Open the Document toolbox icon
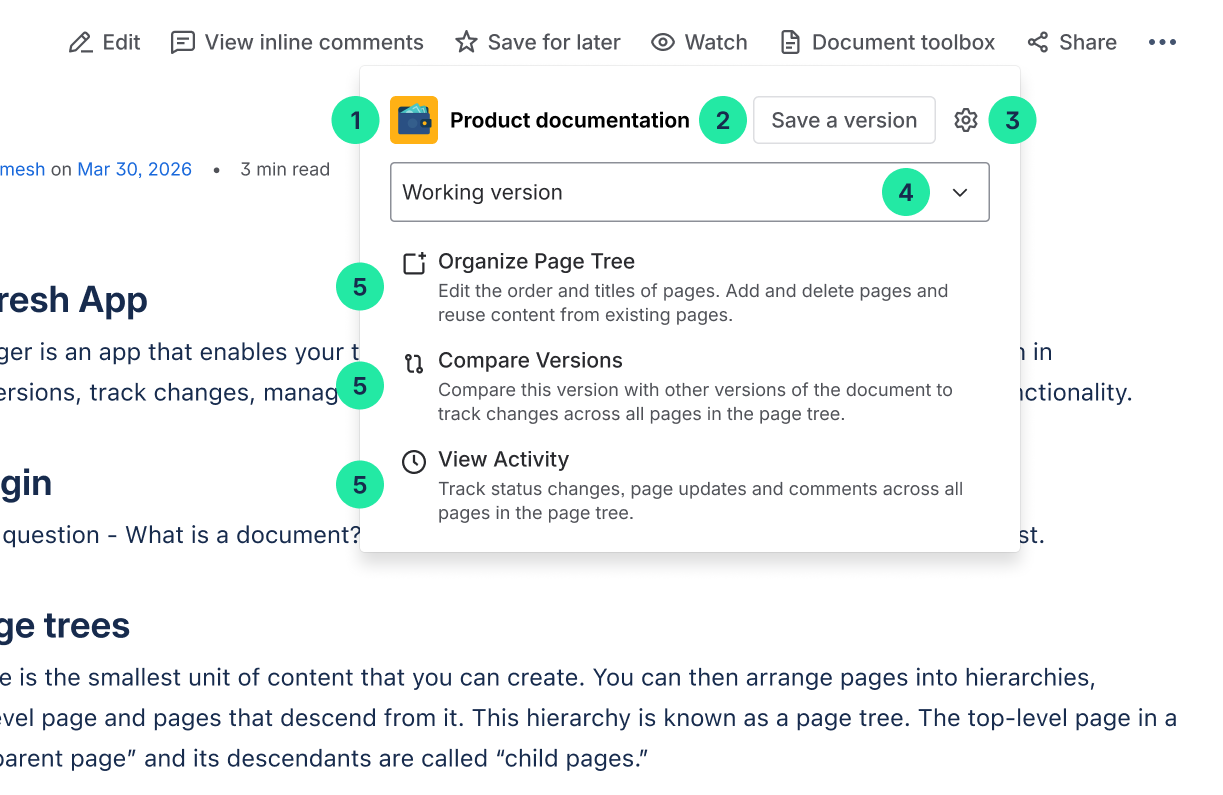 click(x=791, y=43)
